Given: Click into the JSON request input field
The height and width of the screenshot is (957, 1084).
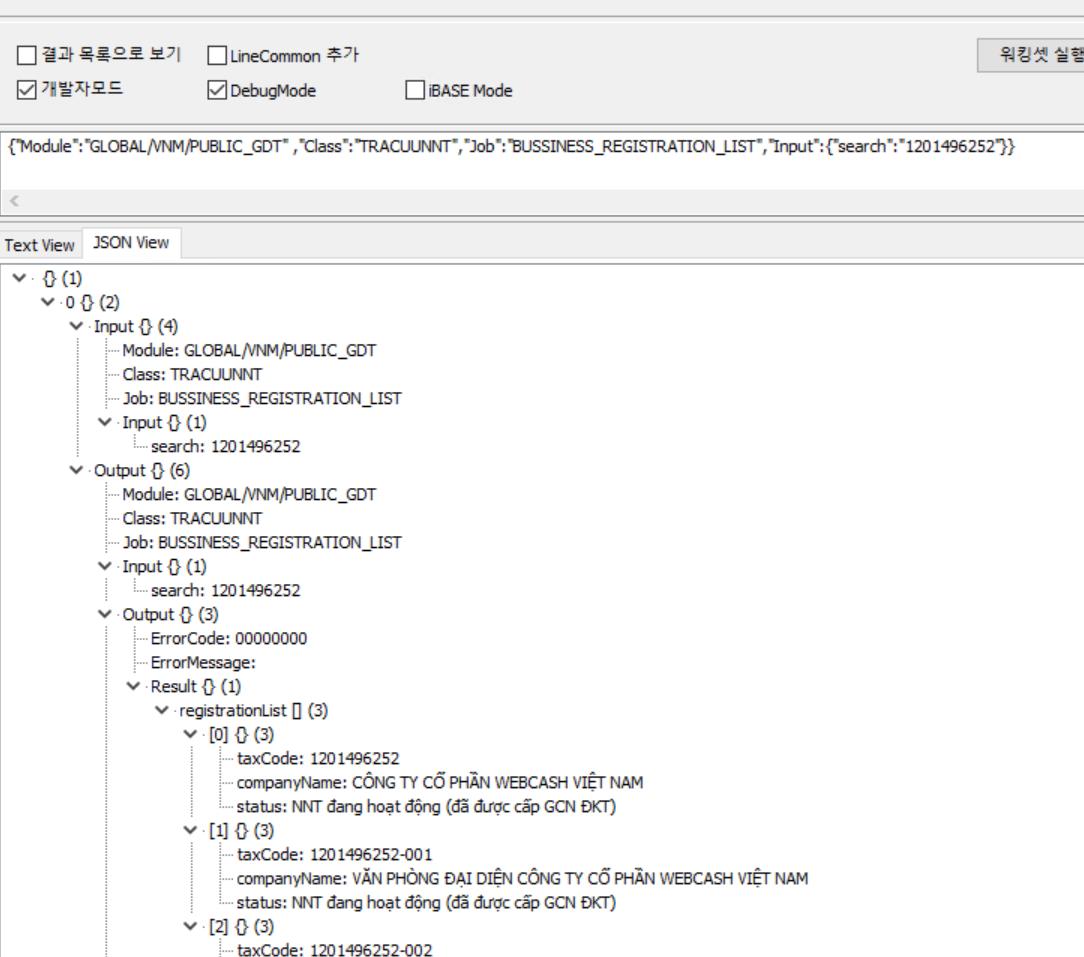Looking at the screenshot, I should [542, 159].
